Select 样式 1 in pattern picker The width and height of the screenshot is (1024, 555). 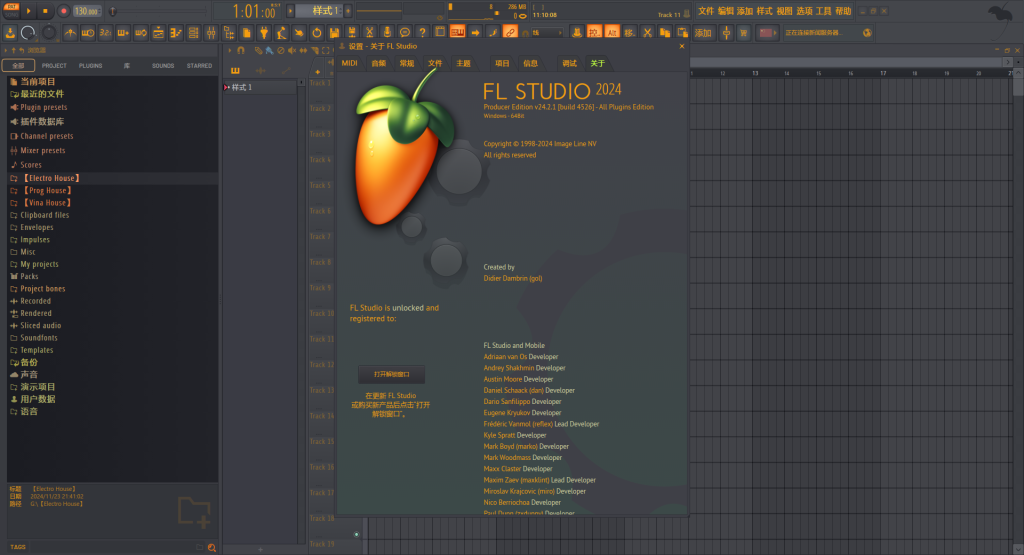(x=260, y=87)
